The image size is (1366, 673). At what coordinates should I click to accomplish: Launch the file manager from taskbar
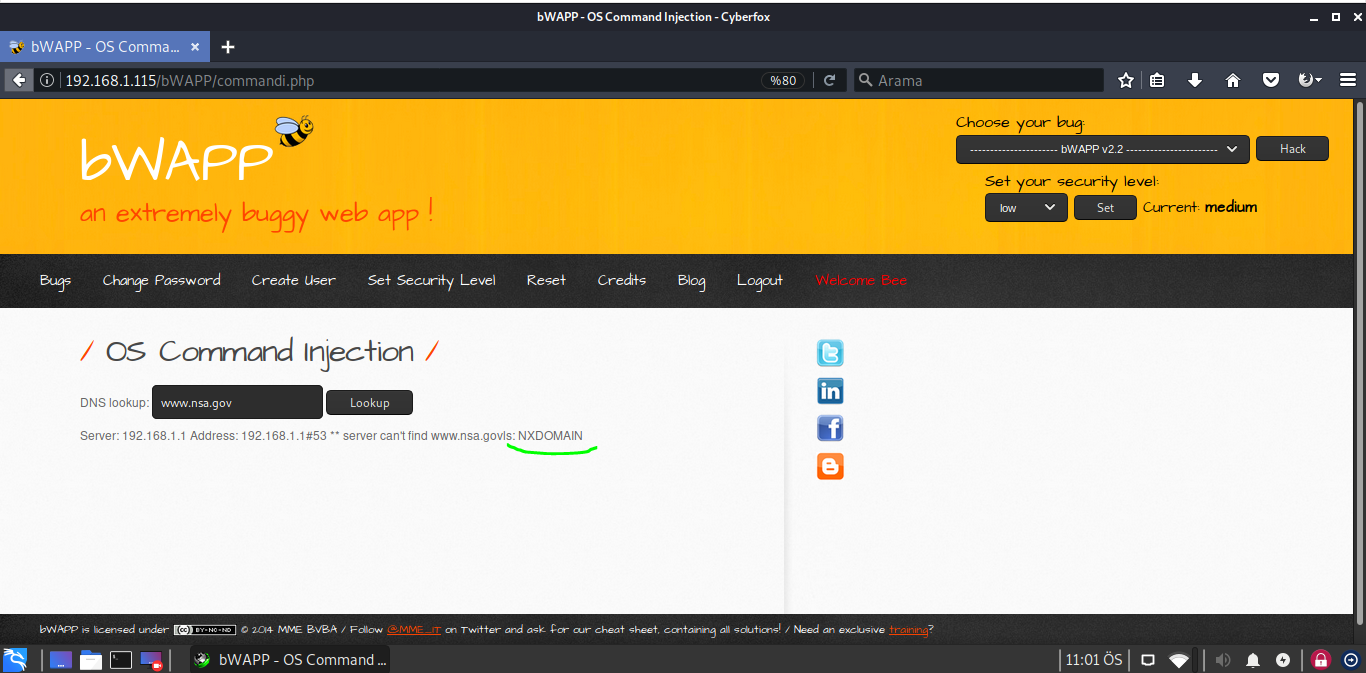91,660
